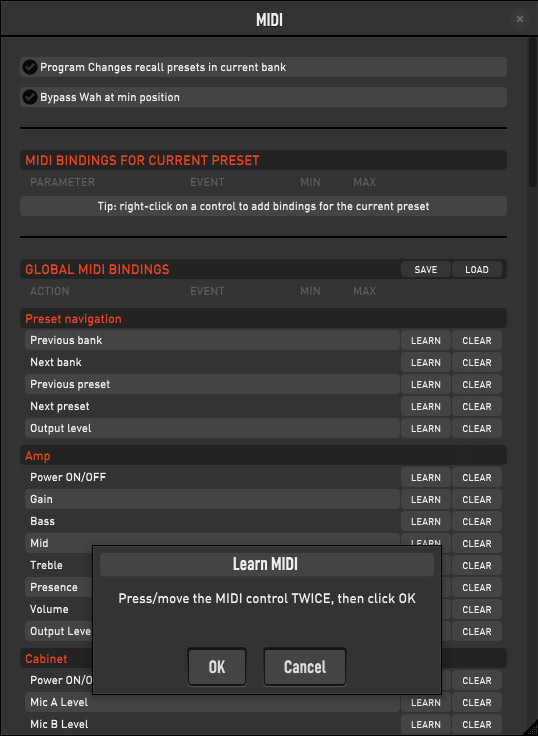
Task: Learn MIDI for Output level
Action: 425,429
